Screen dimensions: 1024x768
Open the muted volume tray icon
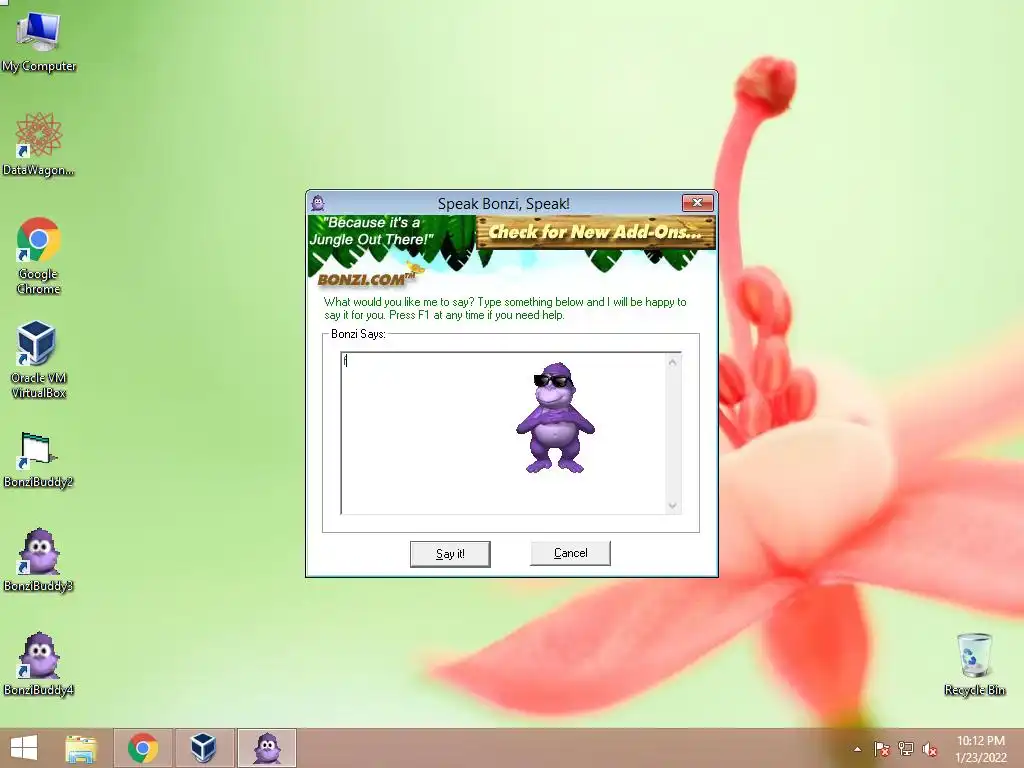(x=930, y=749)
